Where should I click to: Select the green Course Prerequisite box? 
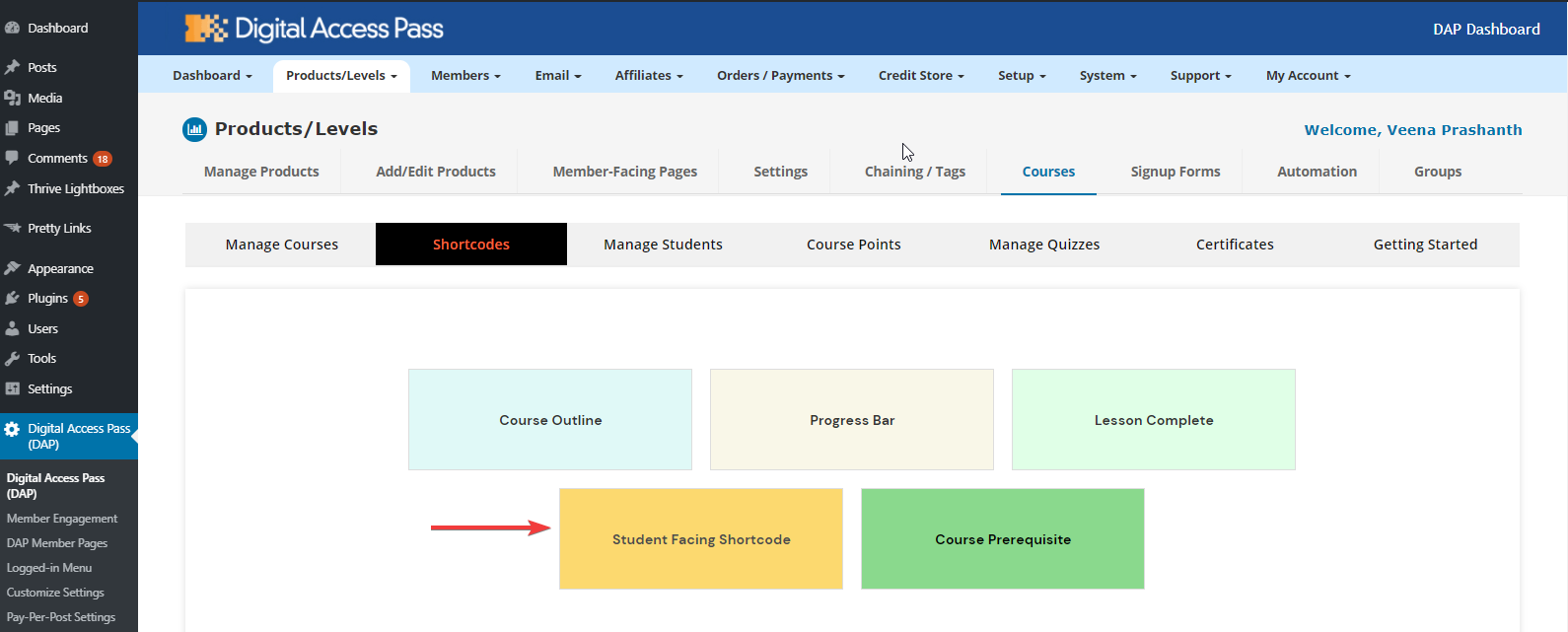(x=1003, y=539)
